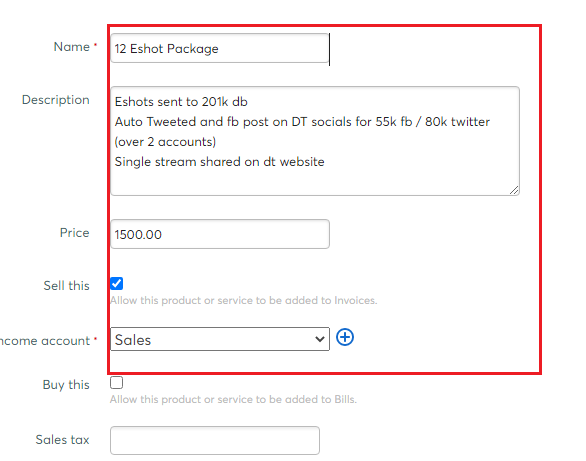
Task: Add a new income account with plus icon
Action: [345, 337]
